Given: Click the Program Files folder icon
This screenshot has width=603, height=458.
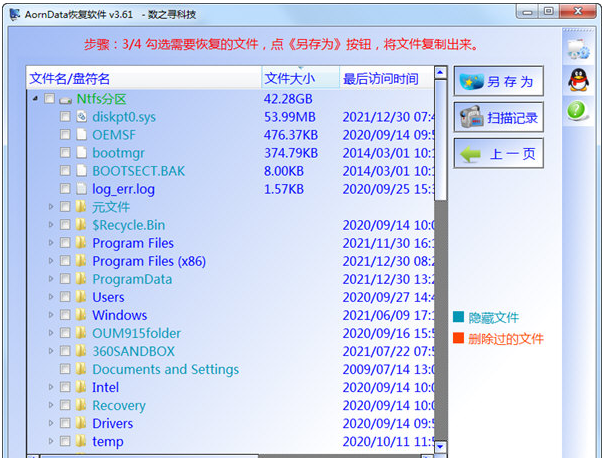Looking at the screenshot, I should (81, 243).
